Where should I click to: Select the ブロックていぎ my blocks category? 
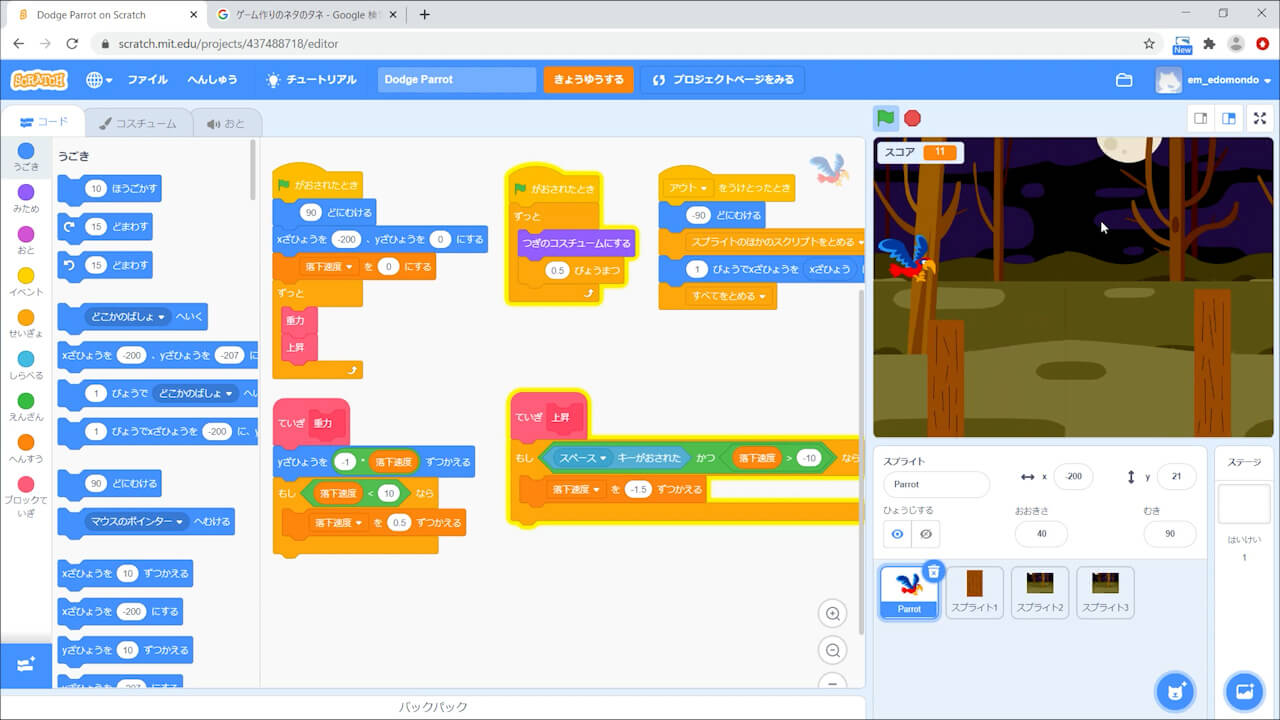[x=26, y=496]
